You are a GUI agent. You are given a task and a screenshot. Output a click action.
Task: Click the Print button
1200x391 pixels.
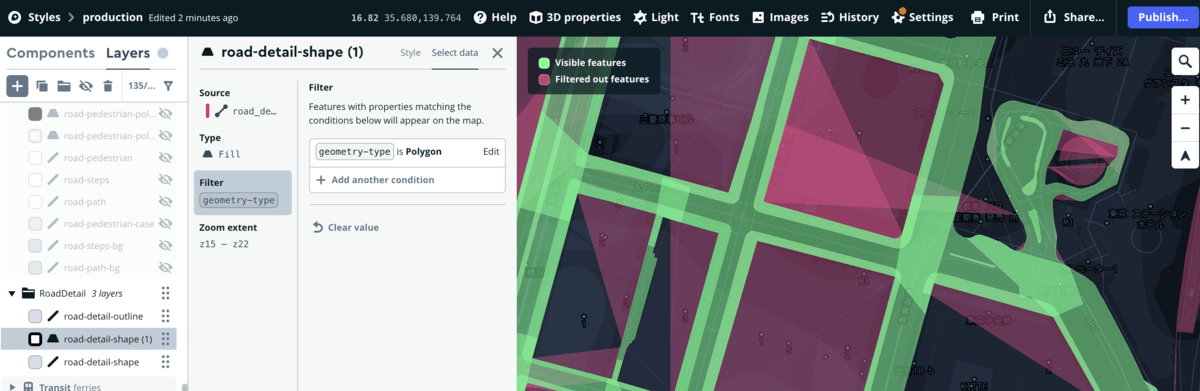pos(995,17)
